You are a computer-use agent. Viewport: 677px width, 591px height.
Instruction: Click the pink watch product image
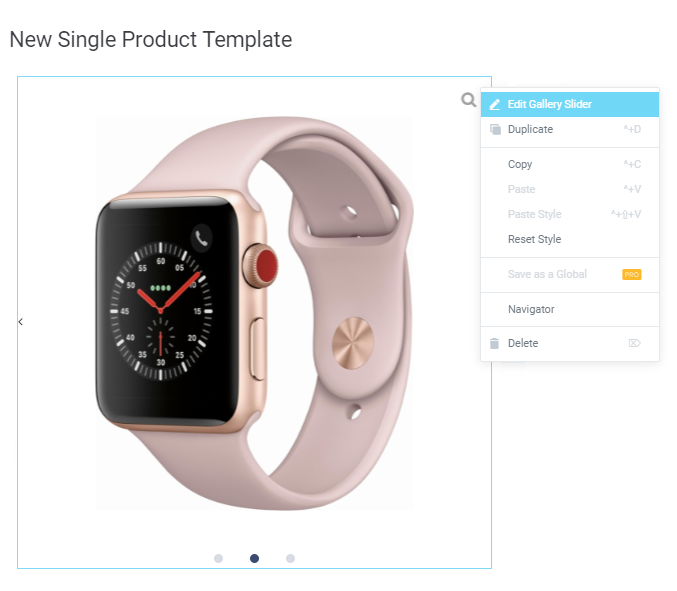255,313
